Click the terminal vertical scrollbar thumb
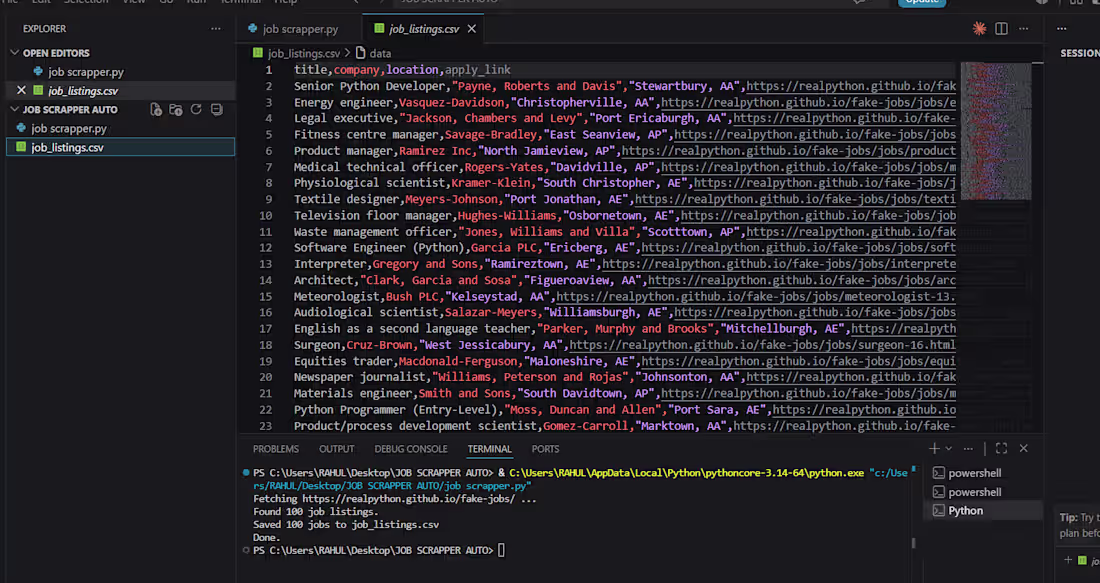This screenshot has height=583, width=1100. click(x=913, y=542)
